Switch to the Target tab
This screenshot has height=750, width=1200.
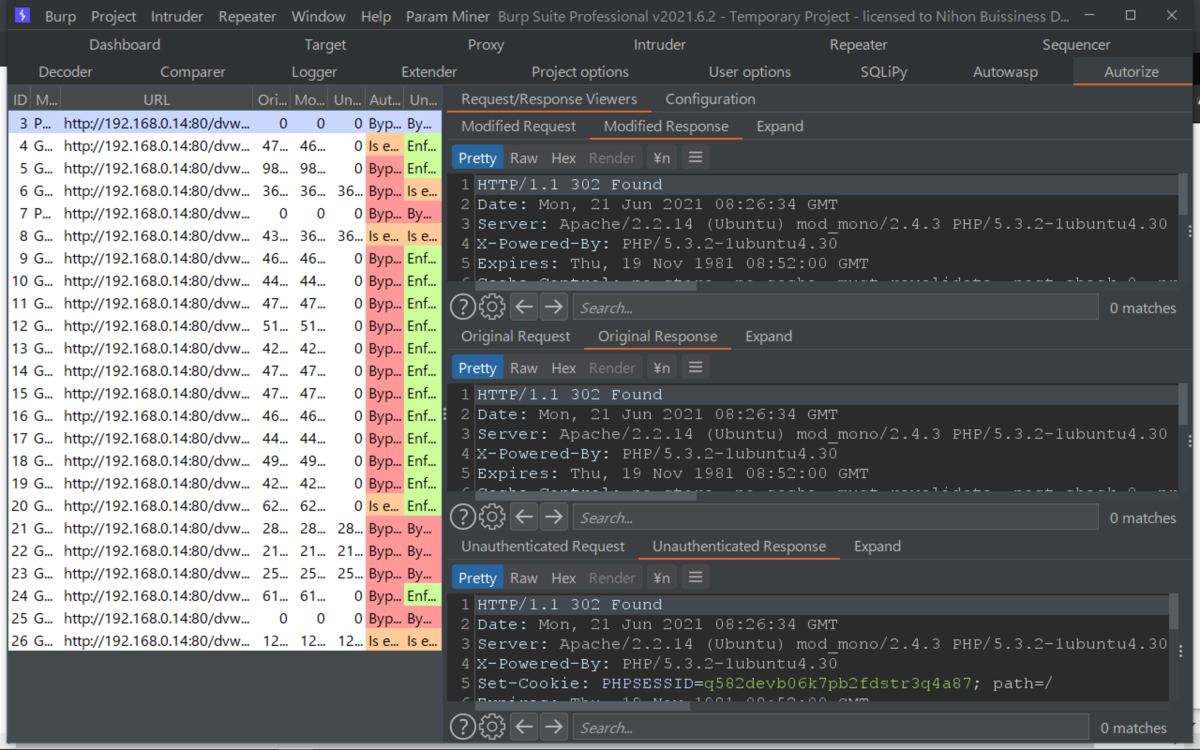pyautogui.click(x=326, y=45)
